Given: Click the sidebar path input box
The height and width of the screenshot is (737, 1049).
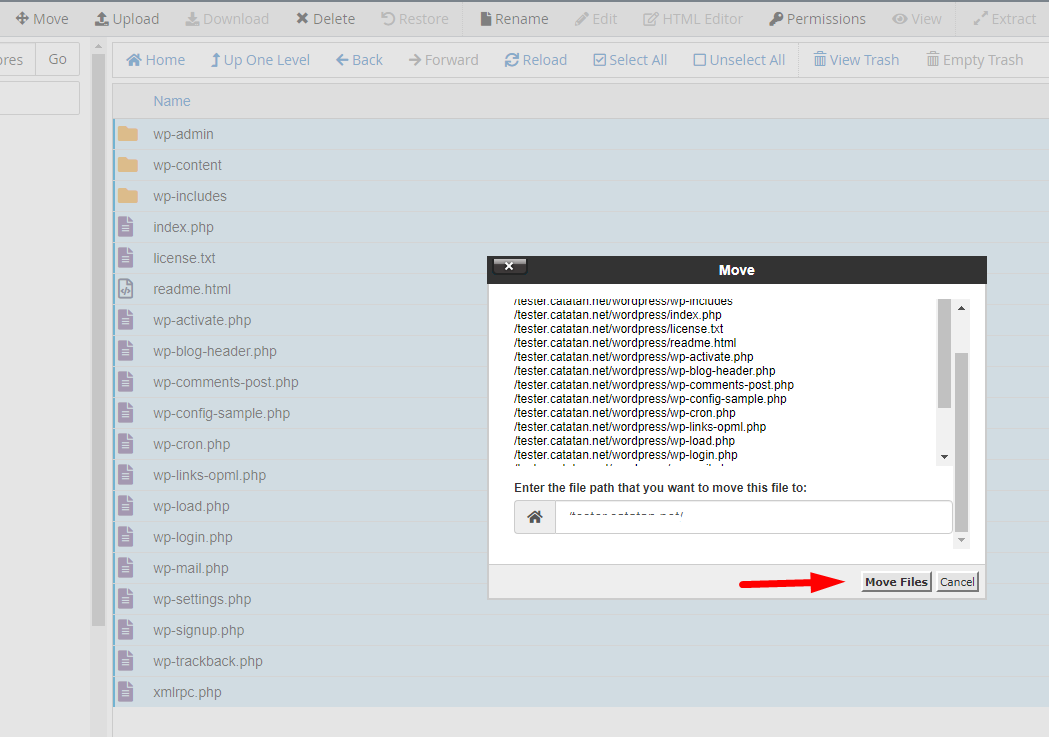Looking at the screenshot, I should (x=39, y=98).
